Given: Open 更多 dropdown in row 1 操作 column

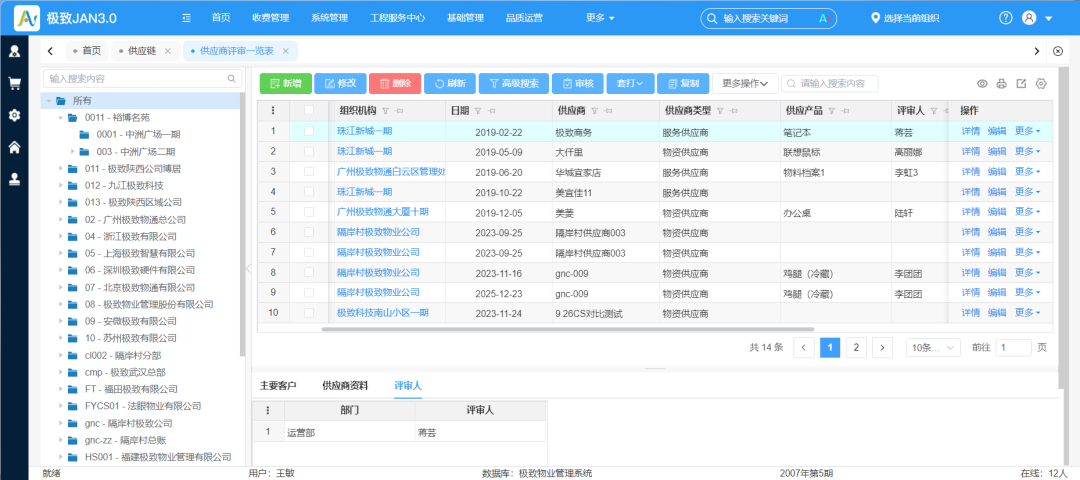Looking at the screenshot, I should pos(1027,131).
